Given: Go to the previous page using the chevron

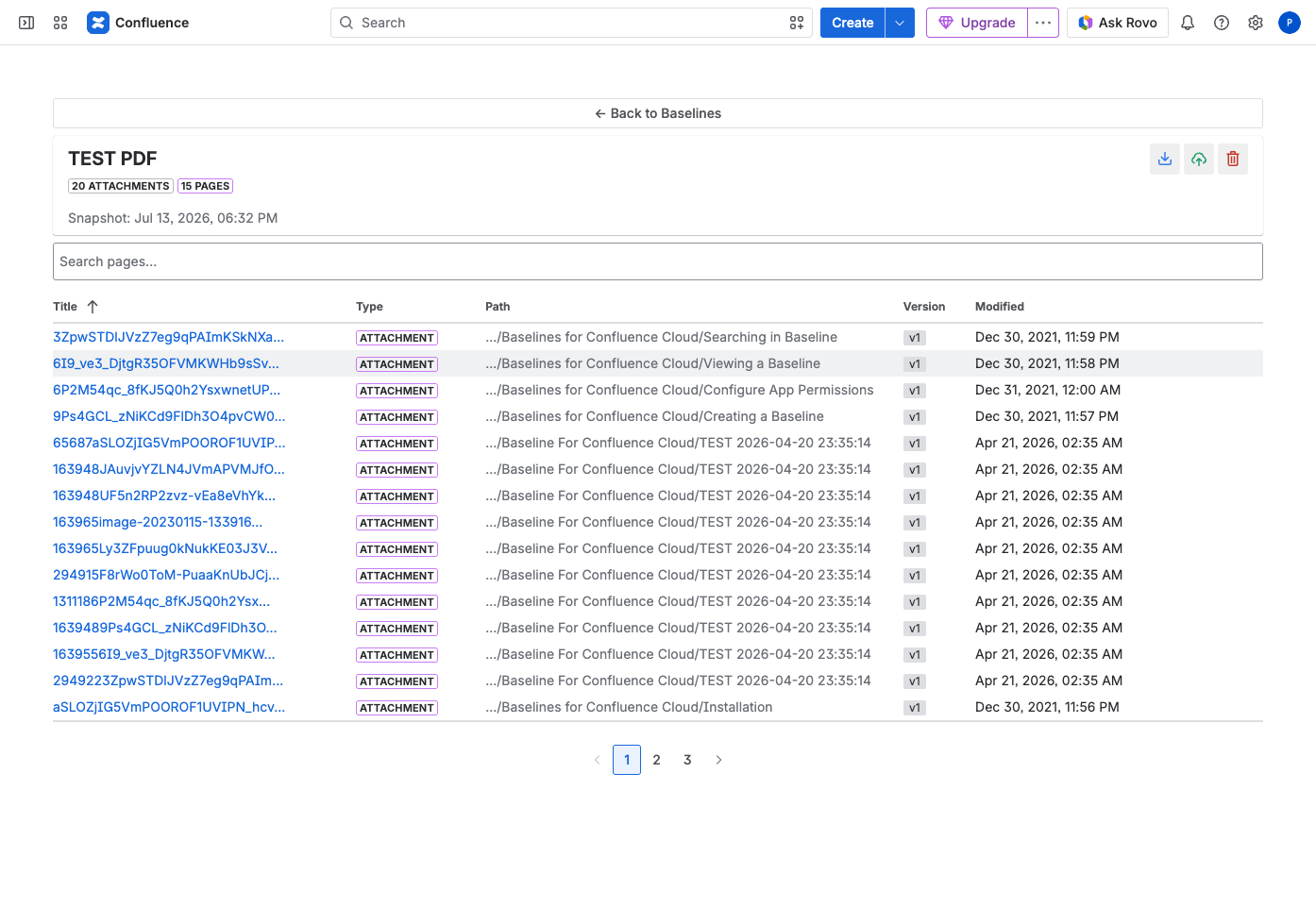Looking at the screenshot, I should tap(597, 760).
